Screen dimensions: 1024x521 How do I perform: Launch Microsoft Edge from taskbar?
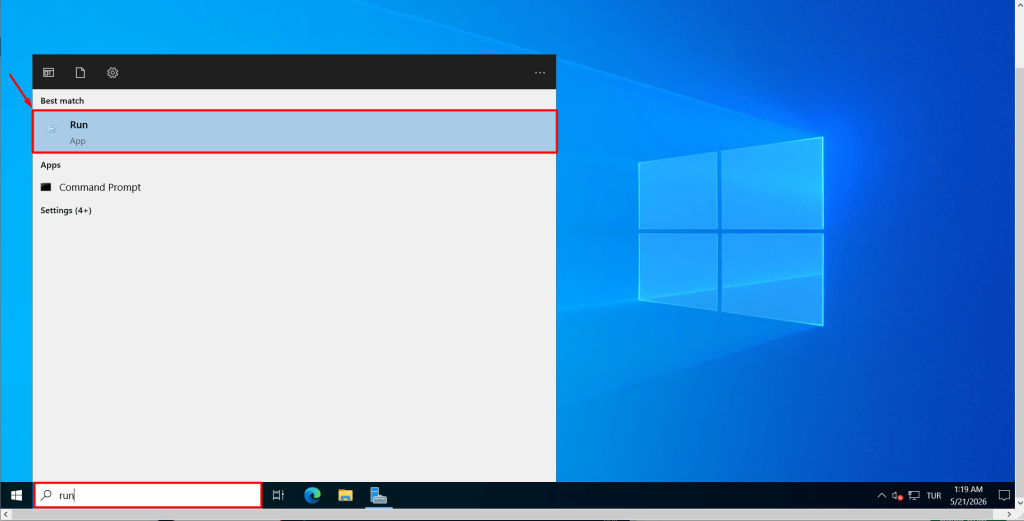click(312, 496)
